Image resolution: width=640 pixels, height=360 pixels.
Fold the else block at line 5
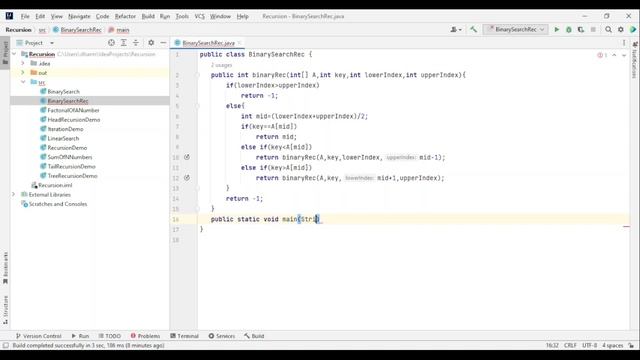click(x=197, y=106)
